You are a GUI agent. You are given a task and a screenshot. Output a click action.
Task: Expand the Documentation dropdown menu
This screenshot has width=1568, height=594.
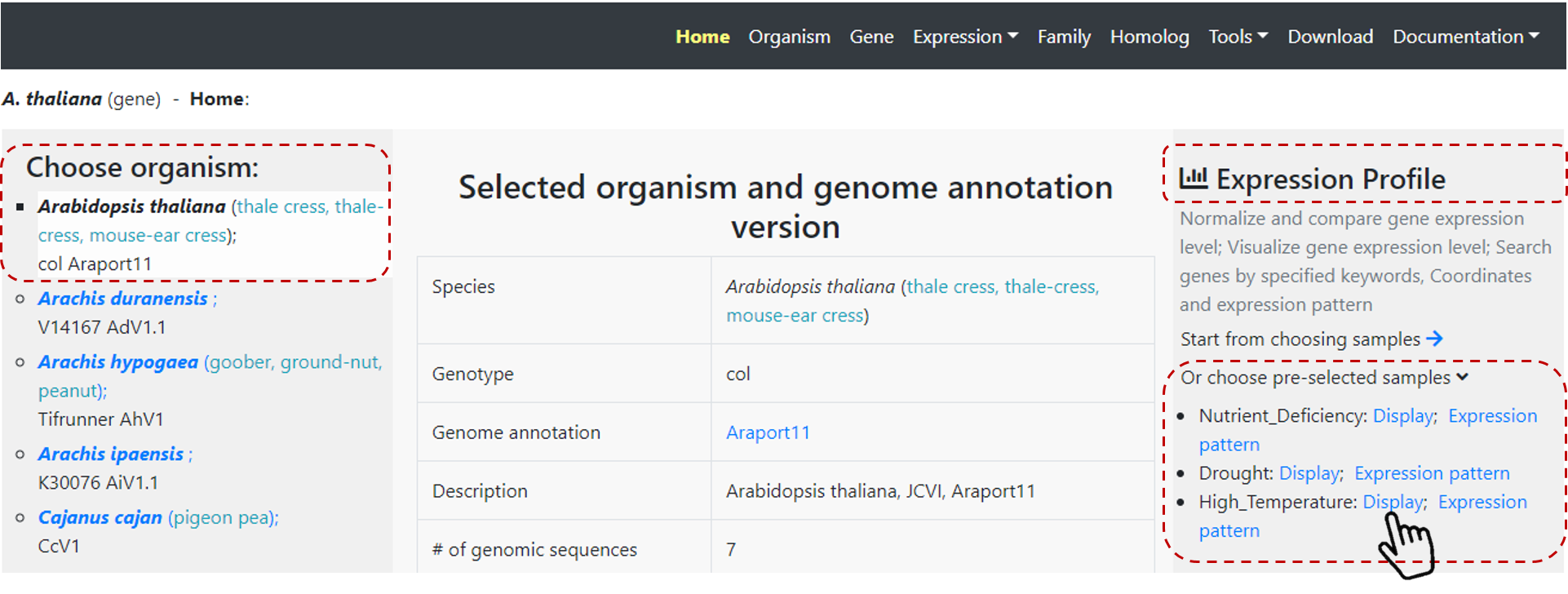point(1465,37)
